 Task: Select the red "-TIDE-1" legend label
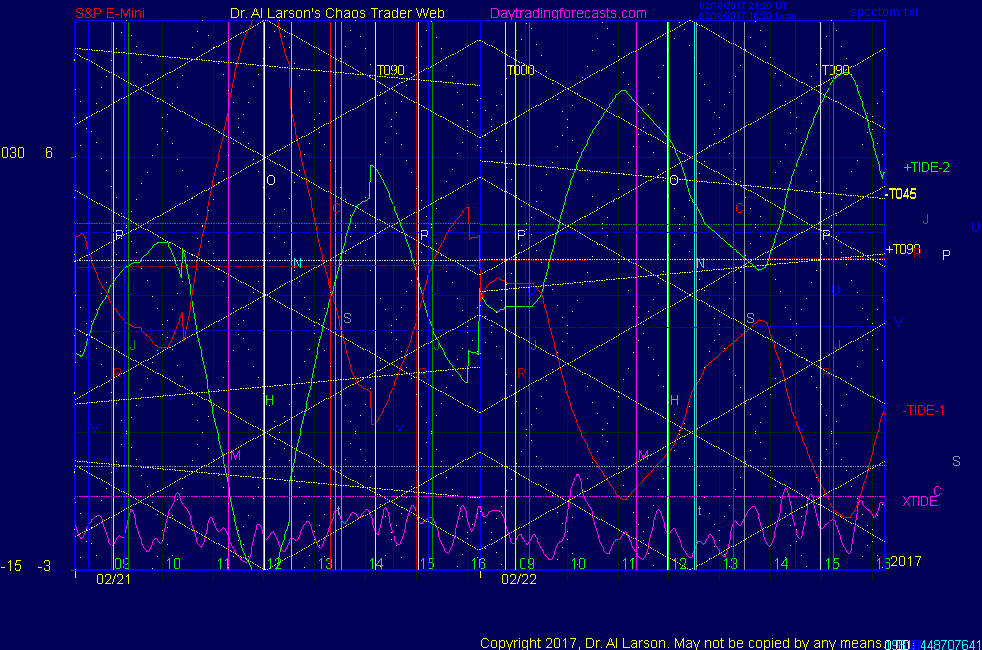[x=923, y=411]
